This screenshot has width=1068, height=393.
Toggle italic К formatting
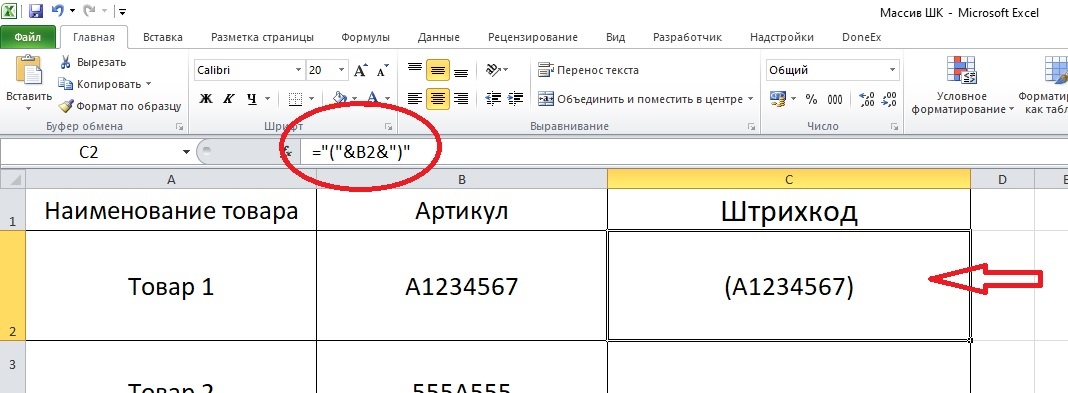[x=229, y=99]
